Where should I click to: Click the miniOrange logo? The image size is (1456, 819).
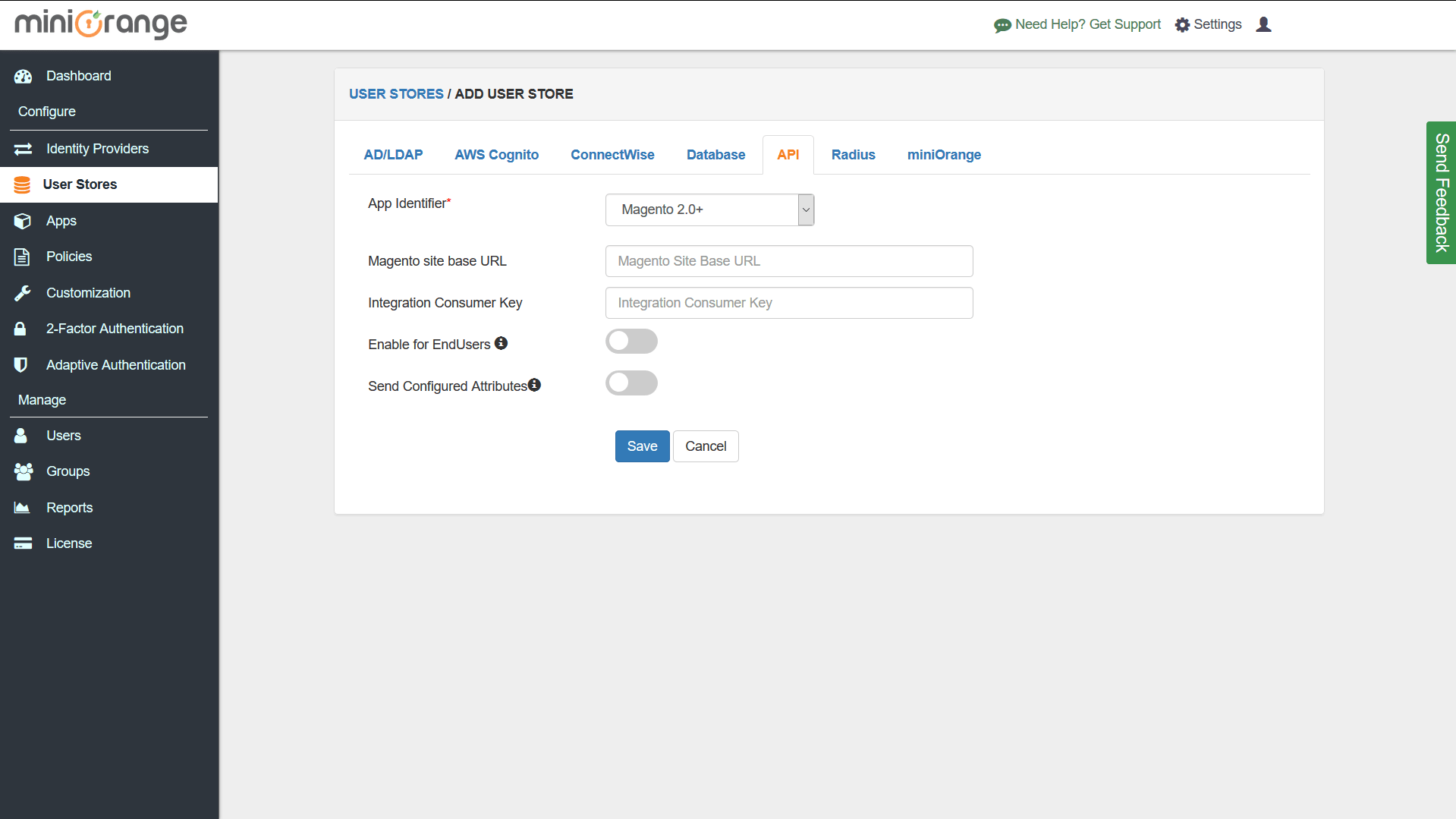[101, 24]
